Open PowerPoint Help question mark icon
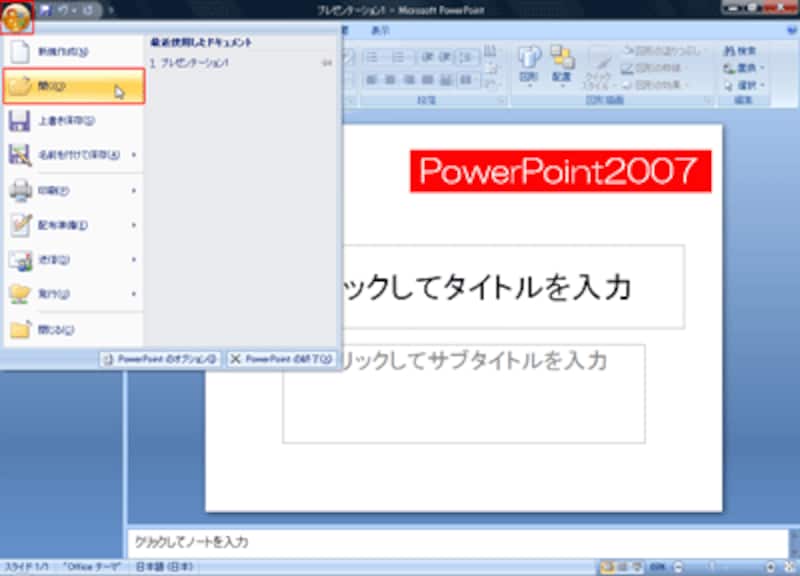The image size is (800, 576). (793, 31)
